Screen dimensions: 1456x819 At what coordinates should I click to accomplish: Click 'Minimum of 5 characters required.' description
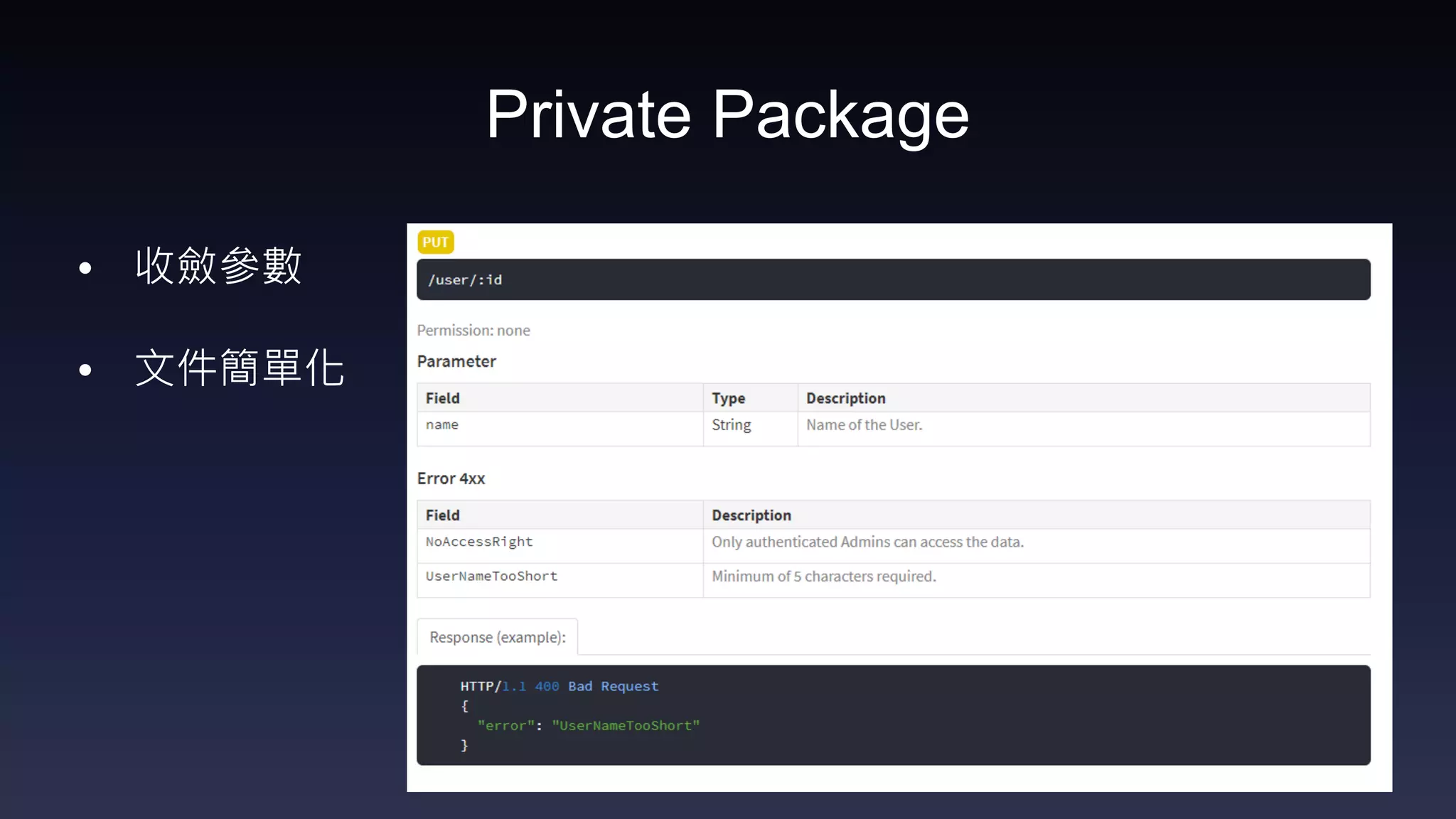(x=1037, y=580)
